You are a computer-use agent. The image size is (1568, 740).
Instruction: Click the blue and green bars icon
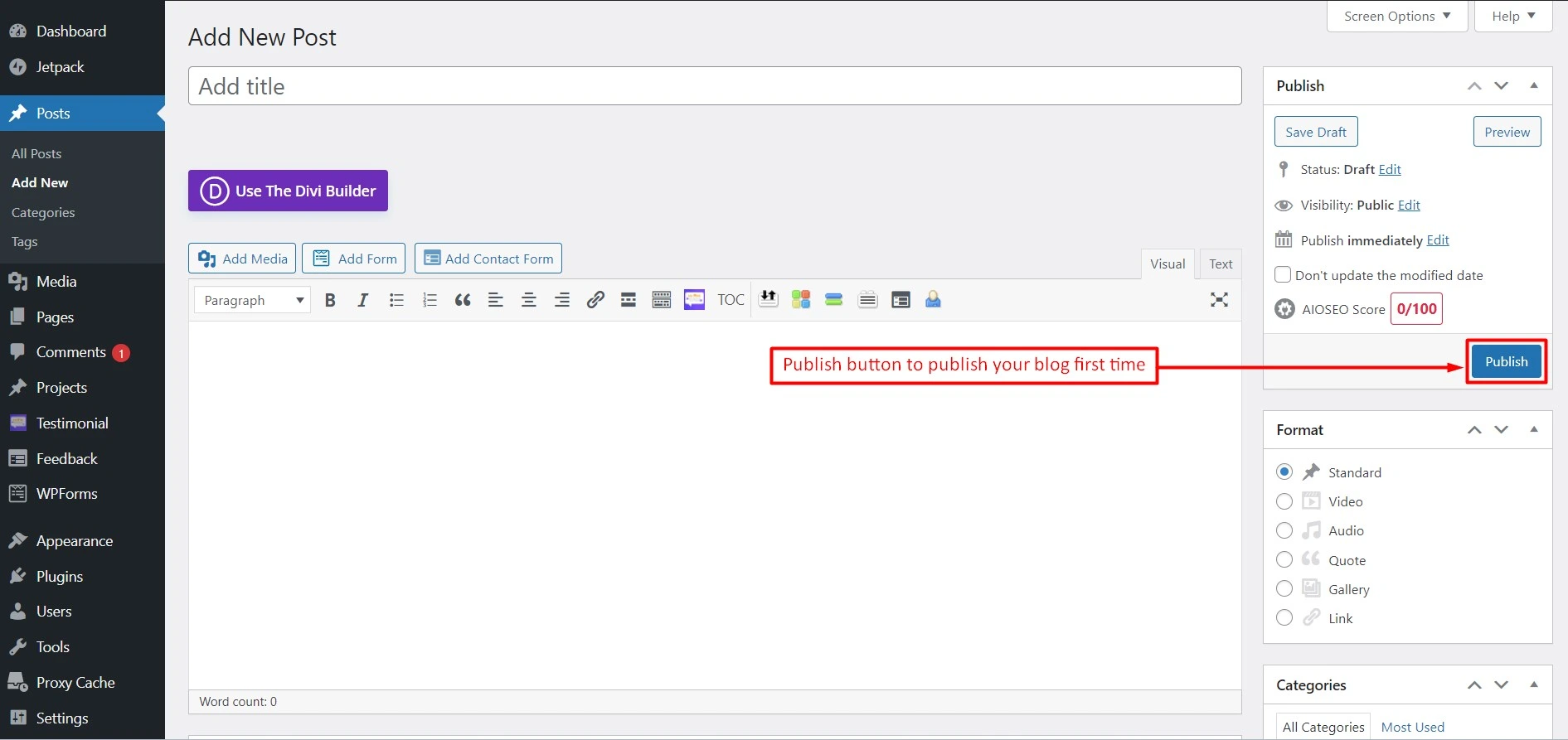click(x=834, y=300)
